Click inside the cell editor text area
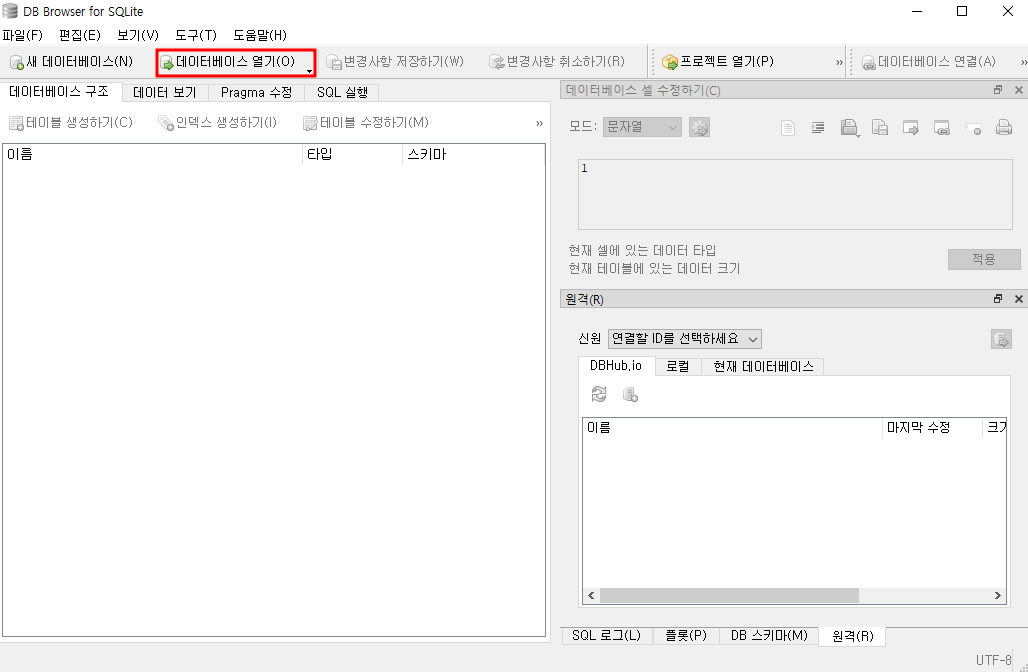The height and width of the screenshot is (672, 1028). click(795, 194)
